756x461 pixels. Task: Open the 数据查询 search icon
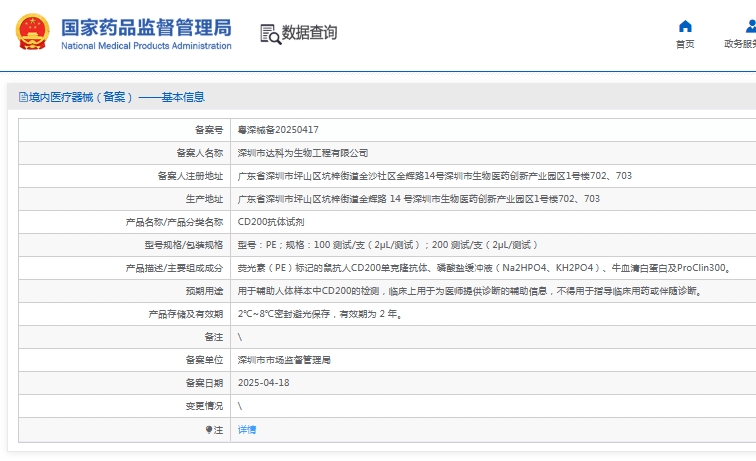pos(270,34)
